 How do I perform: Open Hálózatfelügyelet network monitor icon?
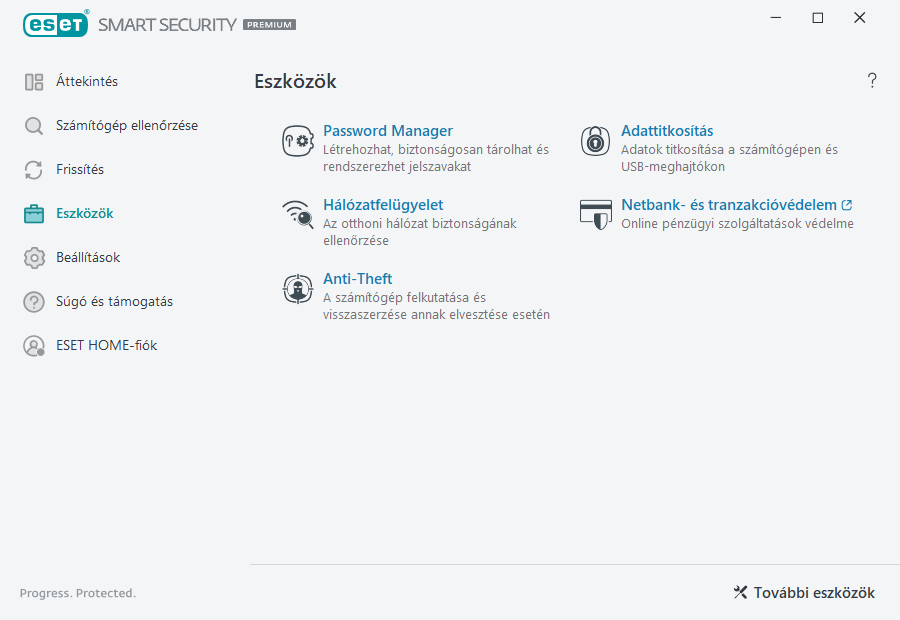297,214
